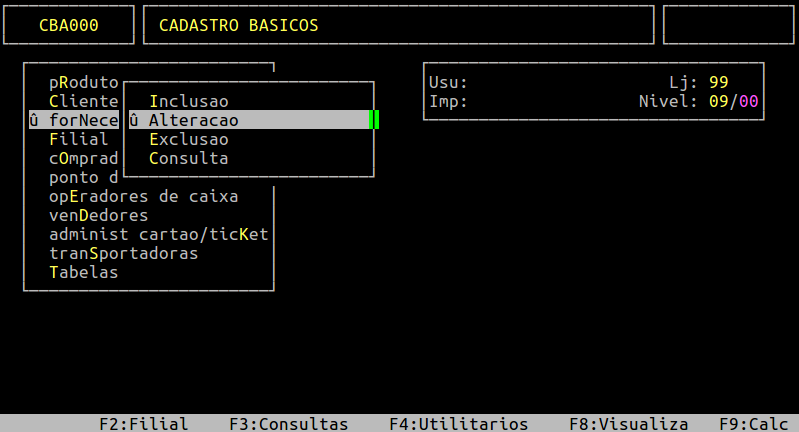Open the tranSportadoras menu item

[124, 253]
